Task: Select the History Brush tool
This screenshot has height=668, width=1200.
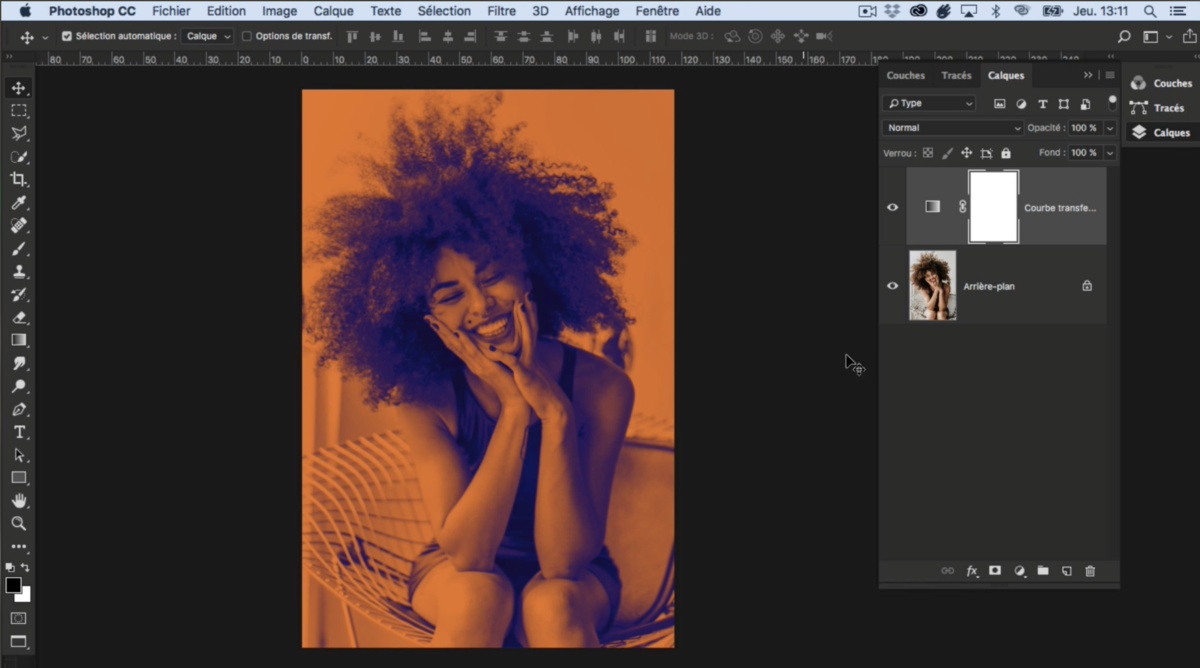Action: coord(18,295)
